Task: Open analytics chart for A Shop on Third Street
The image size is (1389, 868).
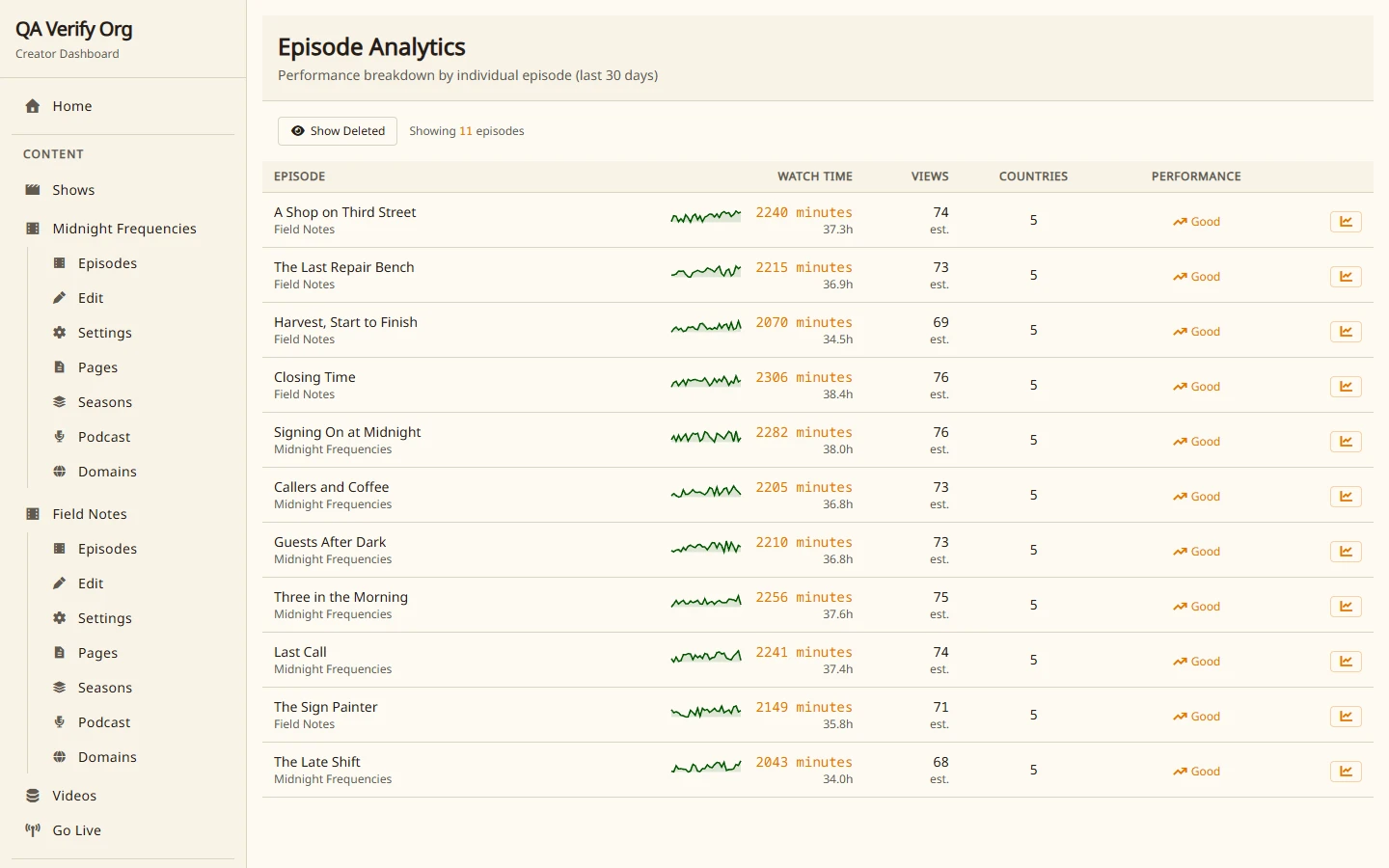Action: (x=1346, y=222)
